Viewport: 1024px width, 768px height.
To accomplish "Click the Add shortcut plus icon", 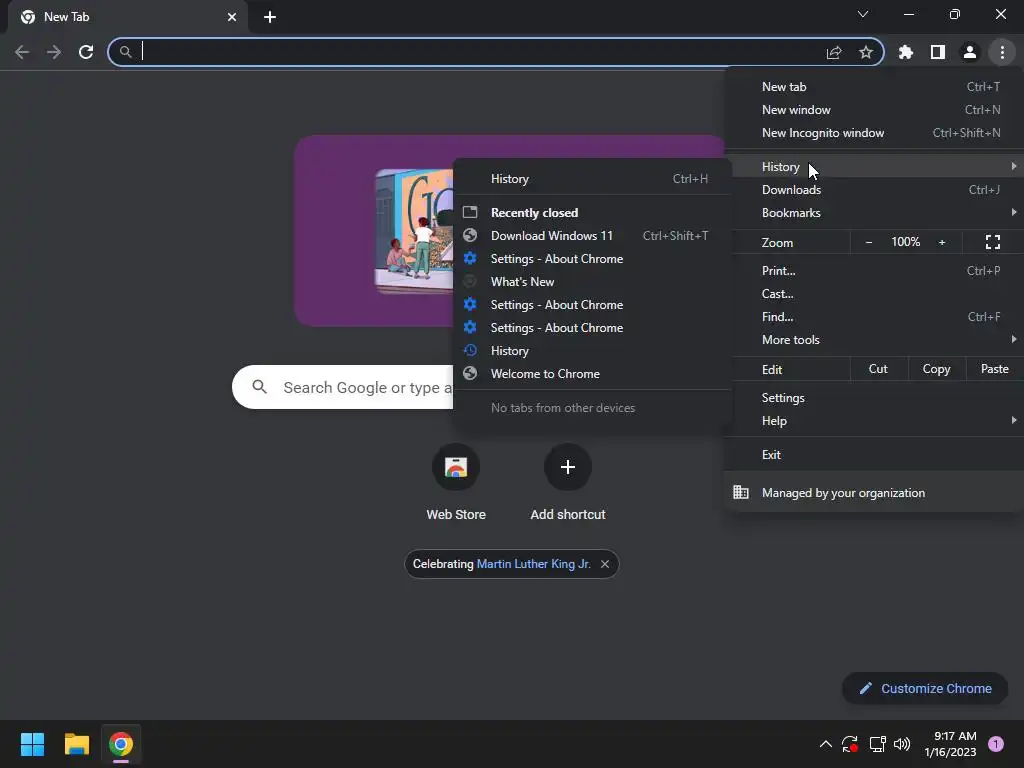I will pyautogui.click(x=568, y=467).
